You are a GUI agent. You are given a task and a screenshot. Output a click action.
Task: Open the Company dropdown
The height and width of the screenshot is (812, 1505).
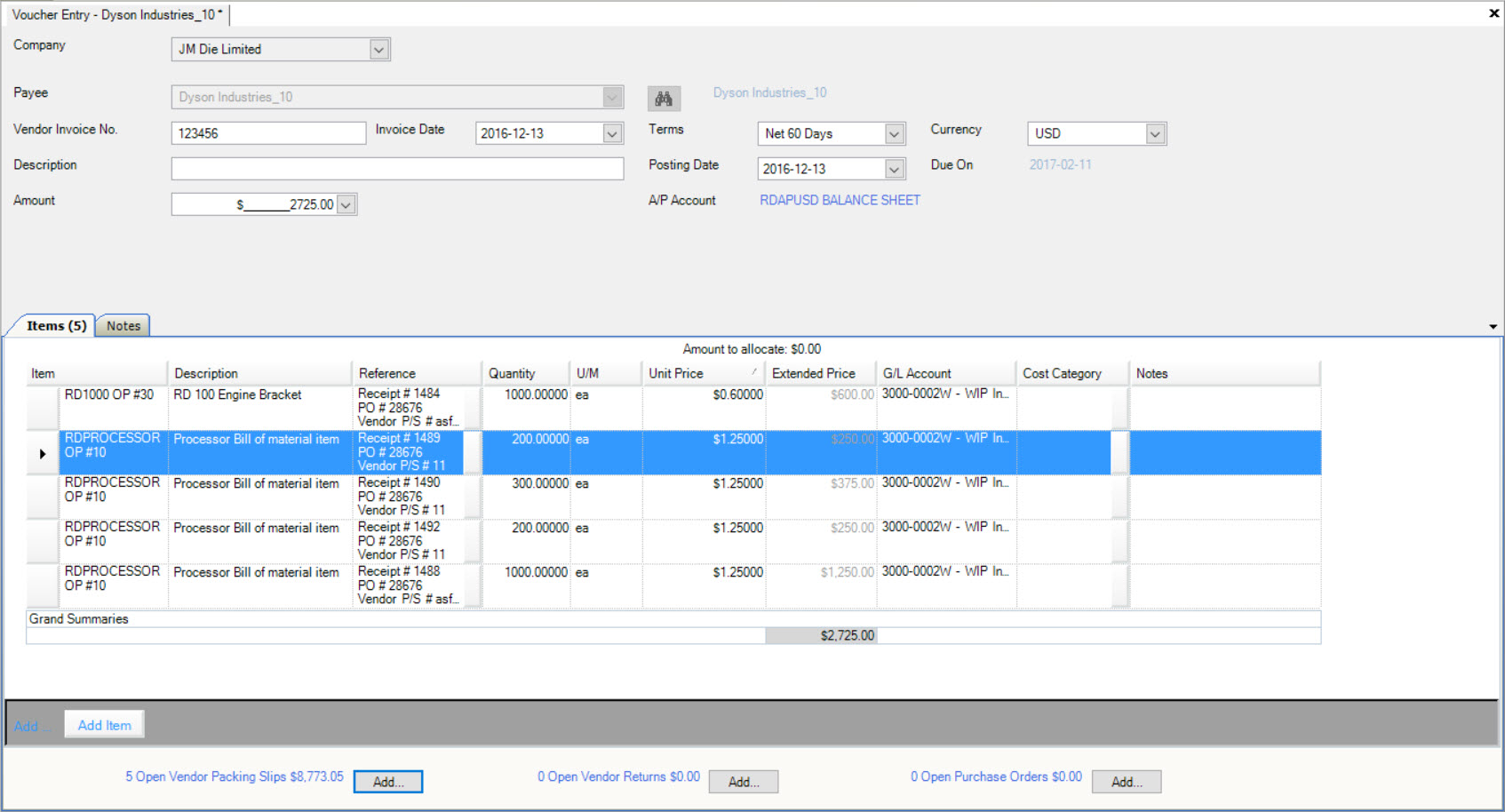coord(379,50)
